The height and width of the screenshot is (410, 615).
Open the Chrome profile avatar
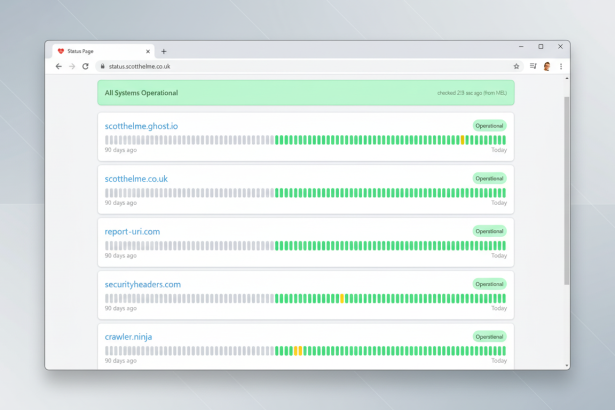pos(547,67)
